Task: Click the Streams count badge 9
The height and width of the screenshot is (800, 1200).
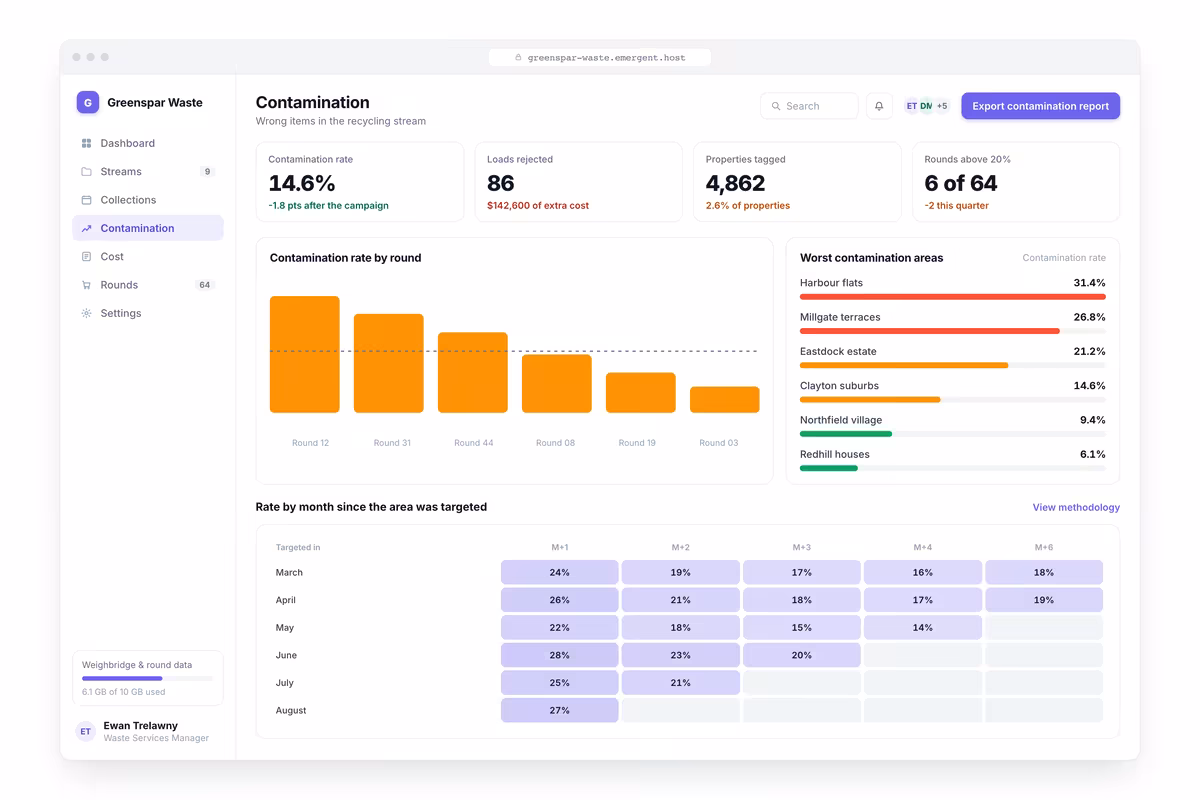Action: click(207, 172)
